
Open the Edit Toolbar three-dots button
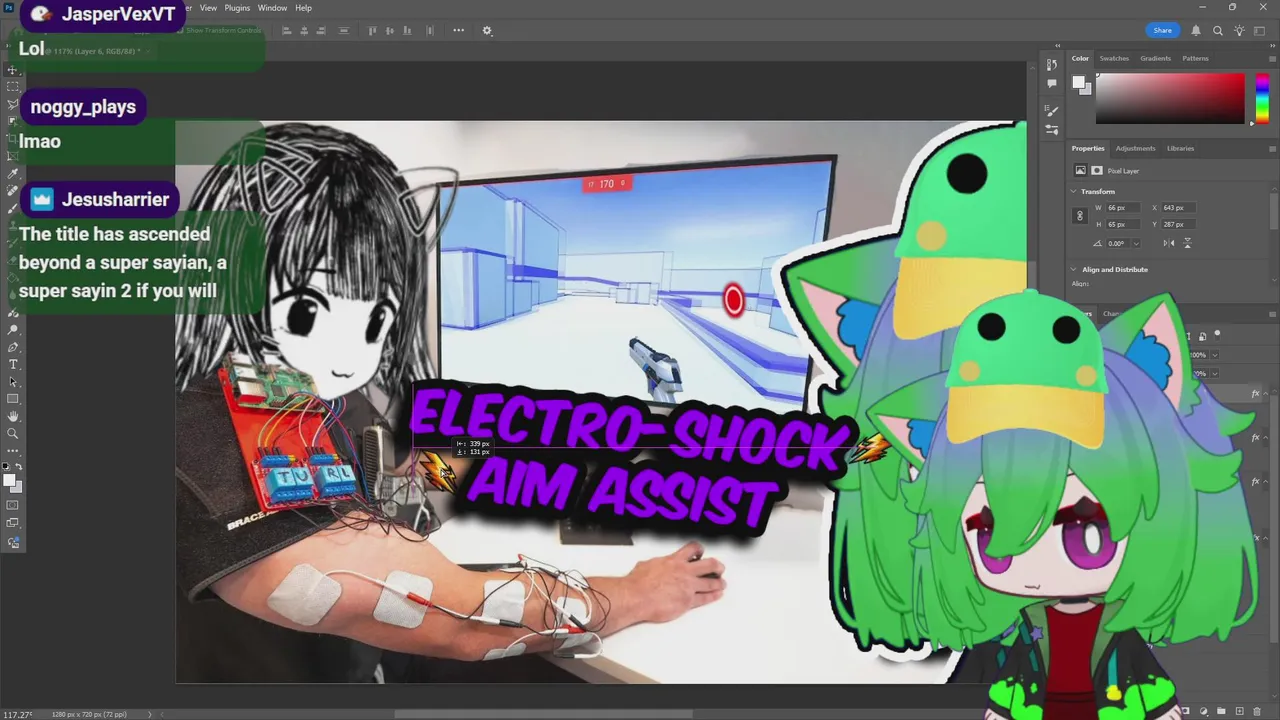[13, 450]
